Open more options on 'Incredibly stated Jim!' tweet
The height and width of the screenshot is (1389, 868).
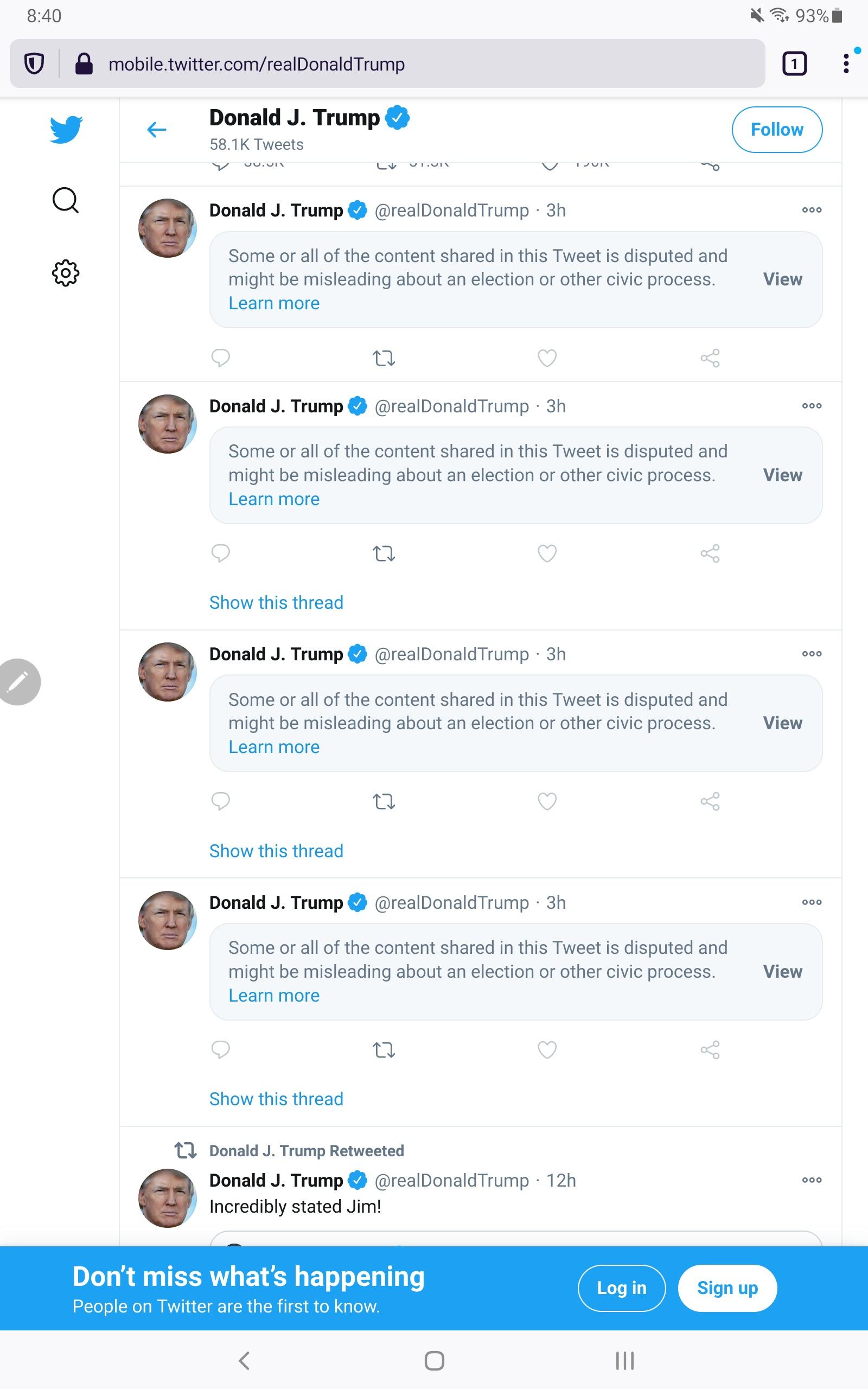tap(812, 1180)
